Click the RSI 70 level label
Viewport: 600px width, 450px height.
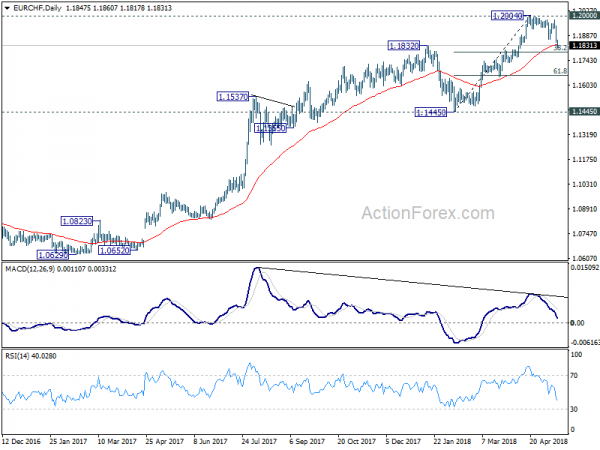(574, 376)
